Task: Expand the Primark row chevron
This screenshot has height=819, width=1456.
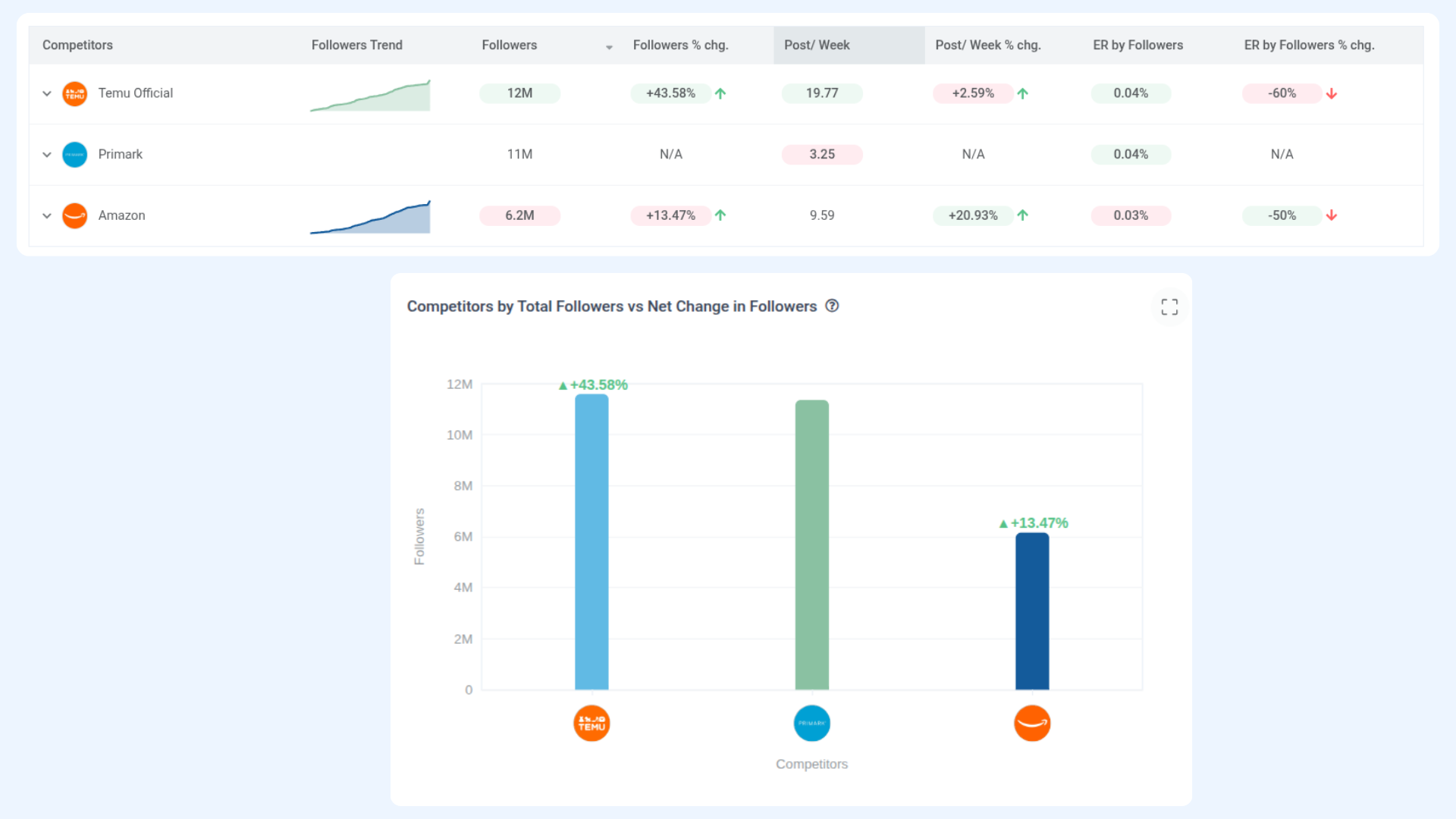Action: (x=47, y=155)
